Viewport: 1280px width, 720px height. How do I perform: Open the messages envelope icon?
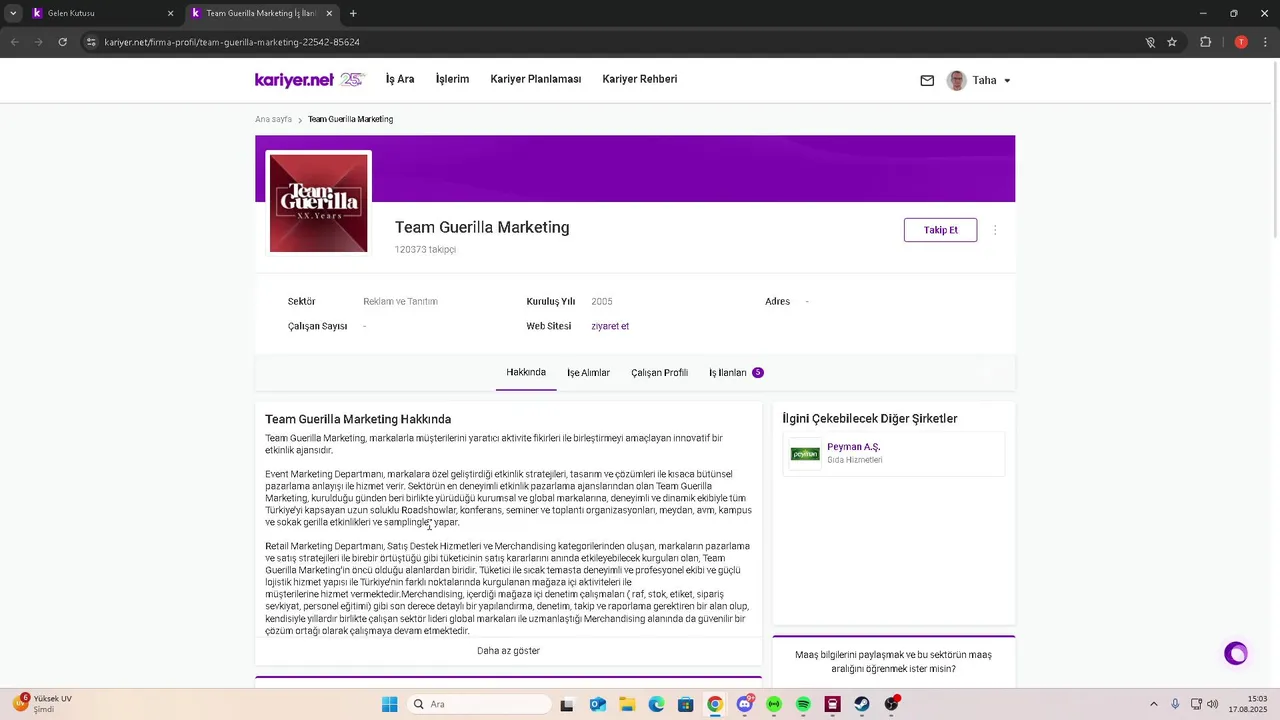click(x=927, y=80)
